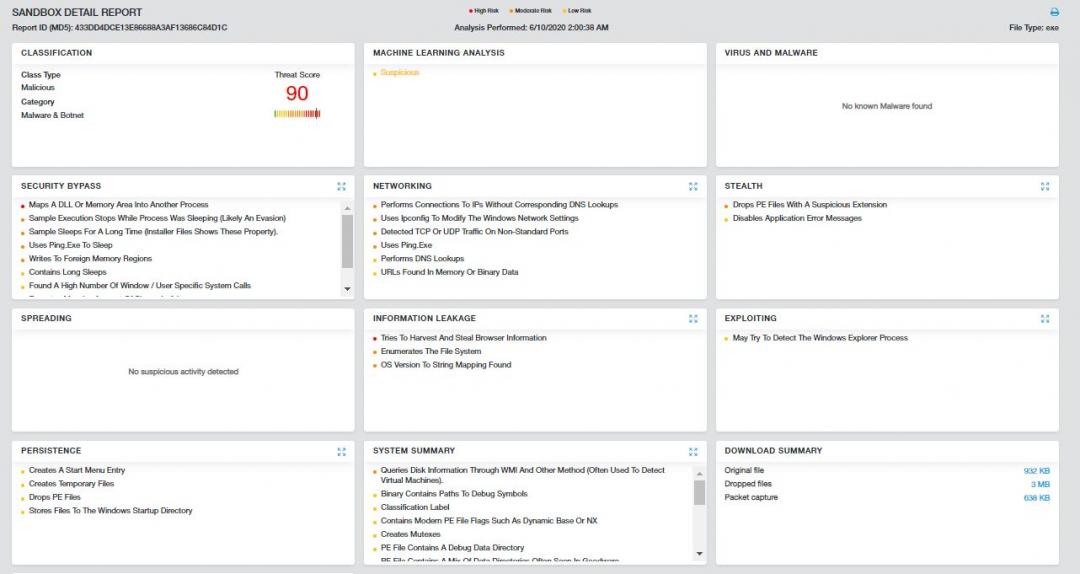Expand the System Summary panel

point(693,451)
